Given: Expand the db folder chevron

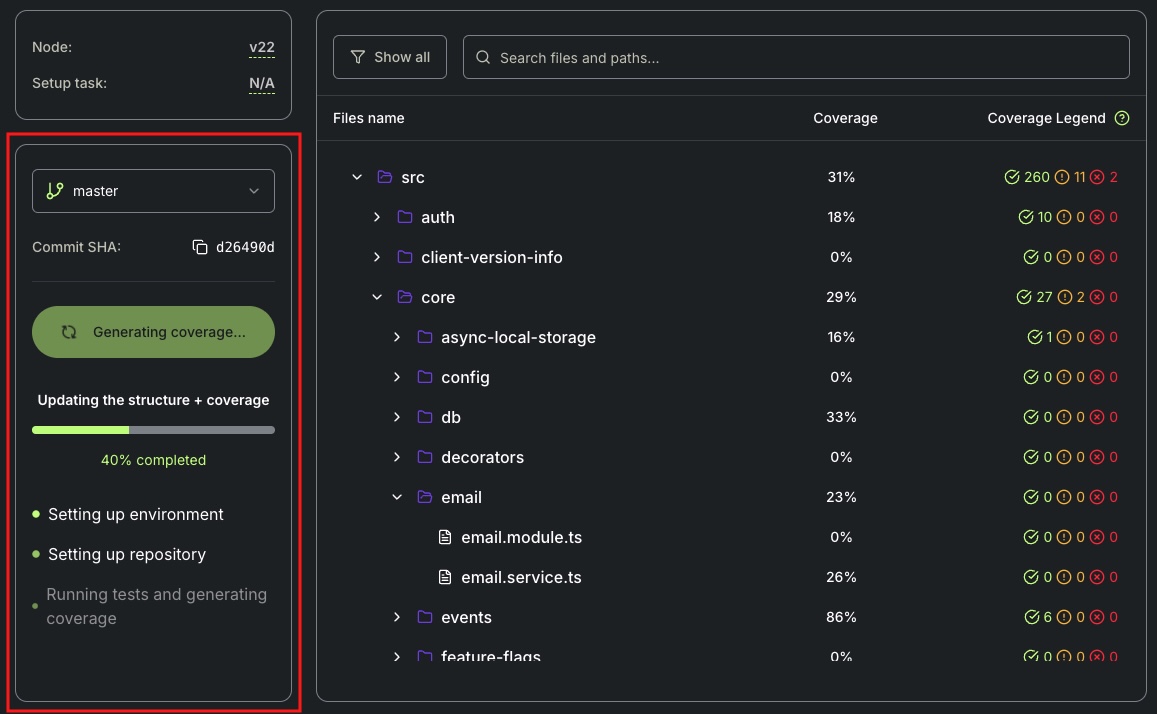Looking at the screenshot, I should click(397, 417).
